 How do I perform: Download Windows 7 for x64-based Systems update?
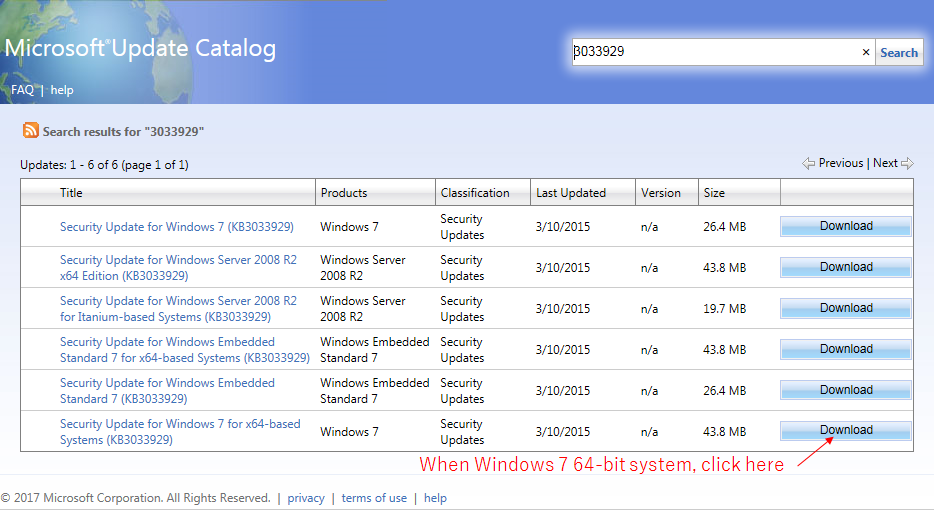[x=846, y=431]
